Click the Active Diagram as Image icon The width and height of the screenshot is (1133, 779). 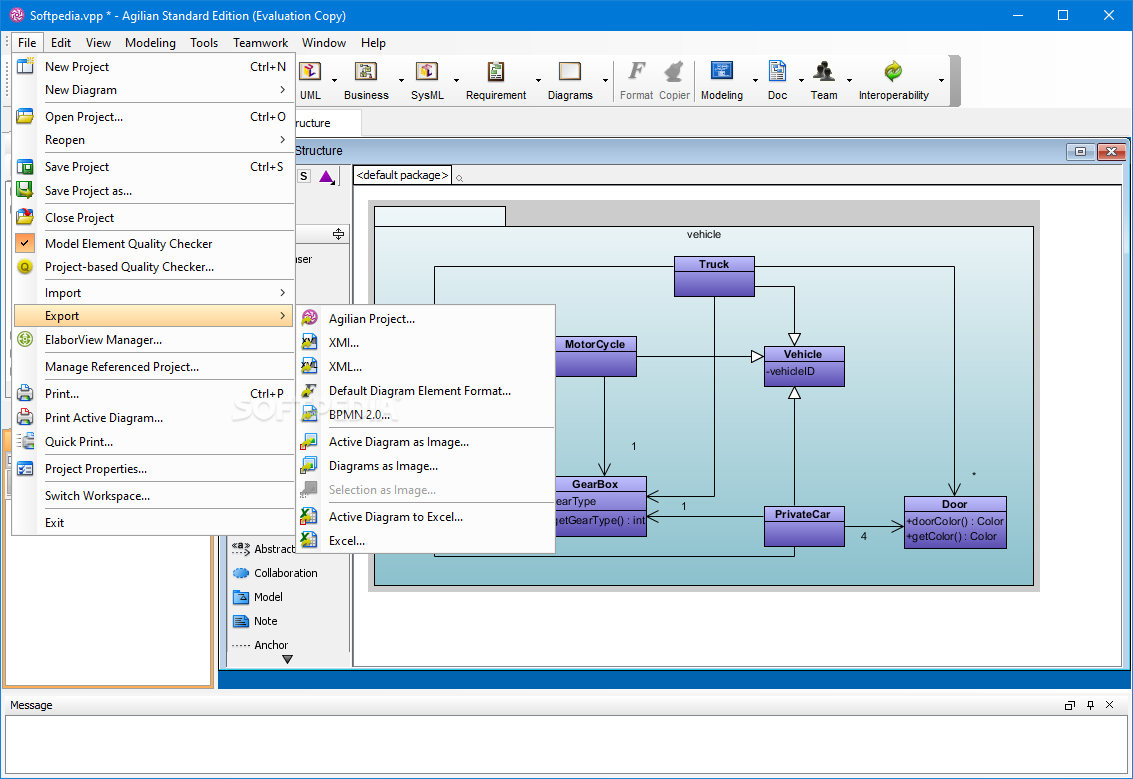click(x=309, y=441)
